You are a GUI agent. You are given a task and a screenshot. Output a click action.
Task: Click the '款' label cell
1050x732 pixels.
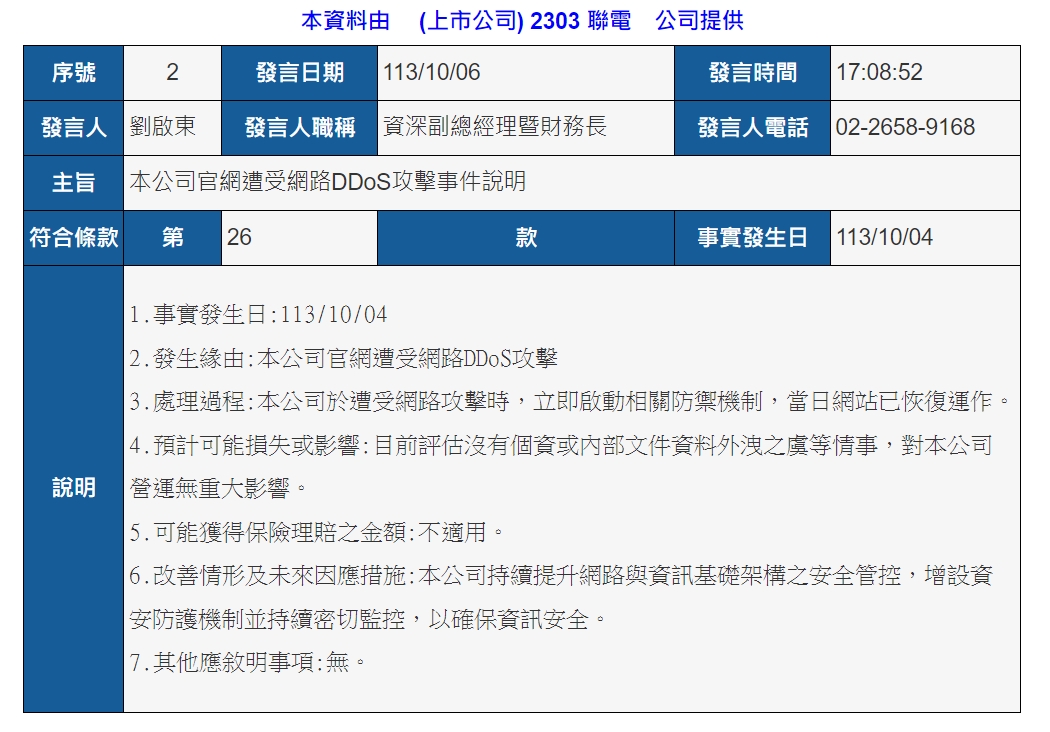click(526, 238)
